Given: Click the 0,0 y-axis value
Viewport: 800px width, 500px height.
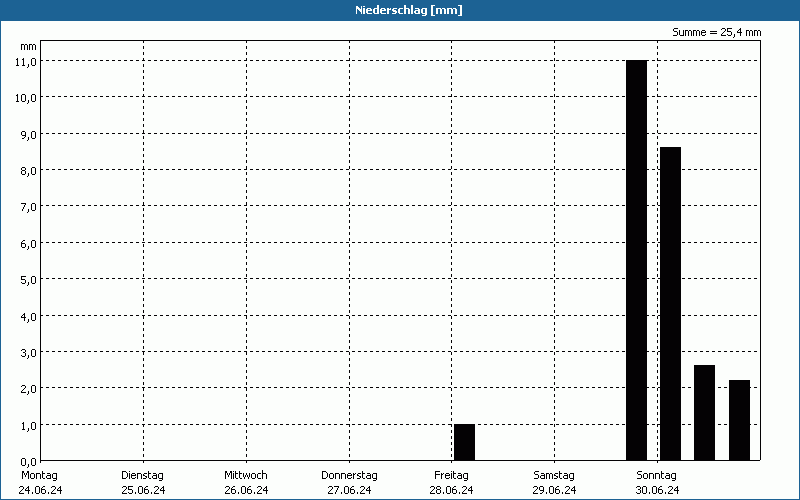Looking at the screenshot, I should (x=29, y=462).
